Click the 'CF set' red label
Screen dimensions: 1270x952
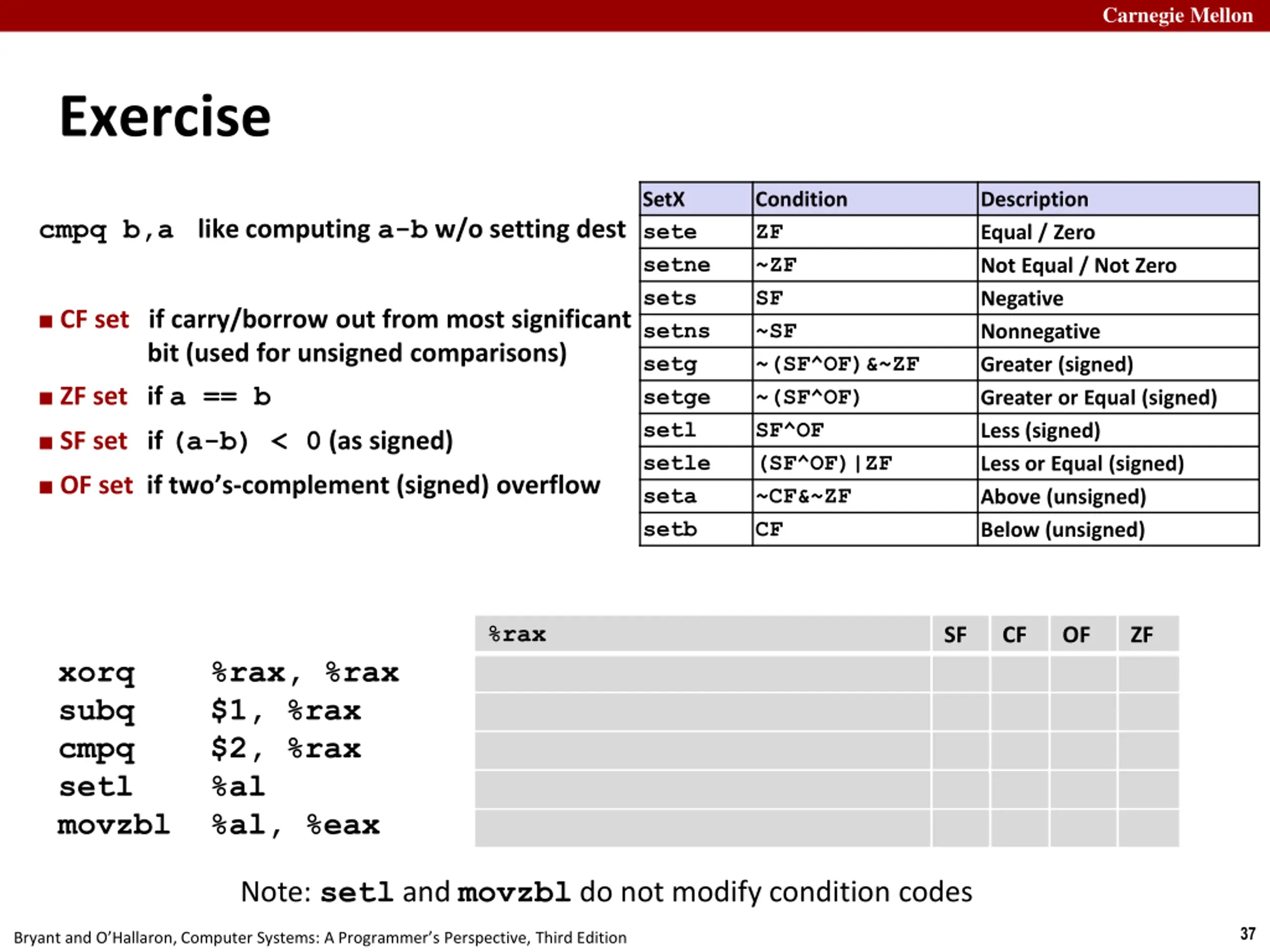[x=95, y=320]
